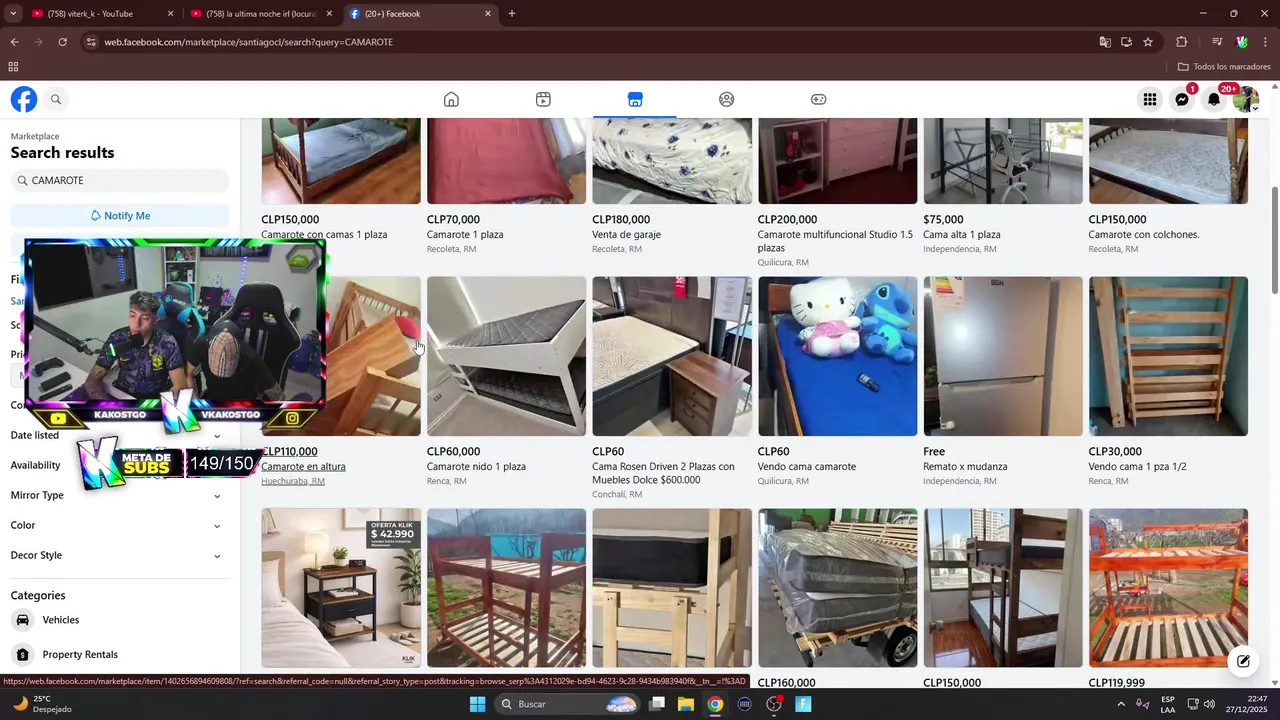Click the compose new message pencil icon

point(1243,661)
